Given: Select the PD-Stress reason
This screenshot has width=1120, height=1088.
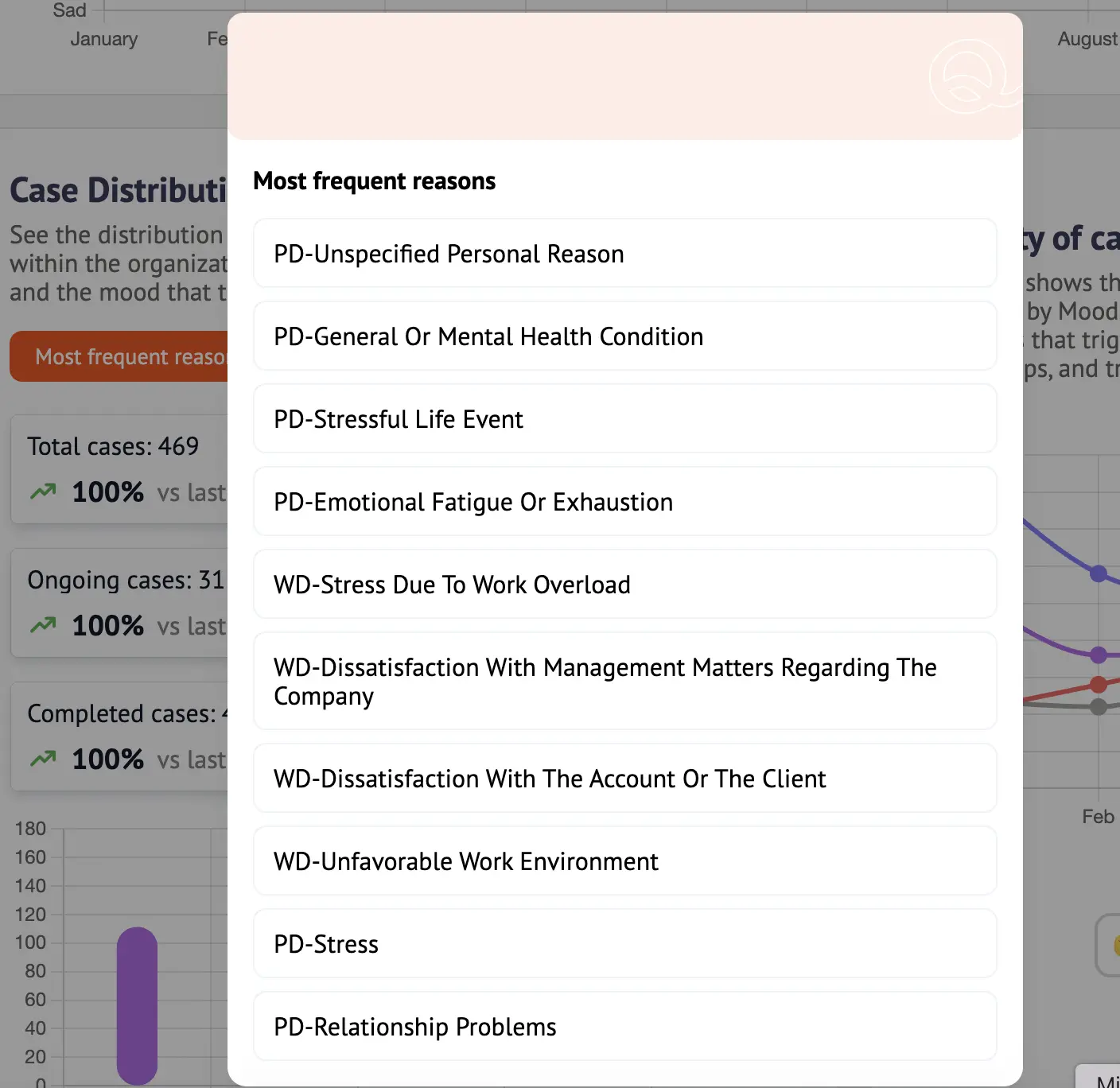Looking at the screenshot, I should [x=624, y=944].
